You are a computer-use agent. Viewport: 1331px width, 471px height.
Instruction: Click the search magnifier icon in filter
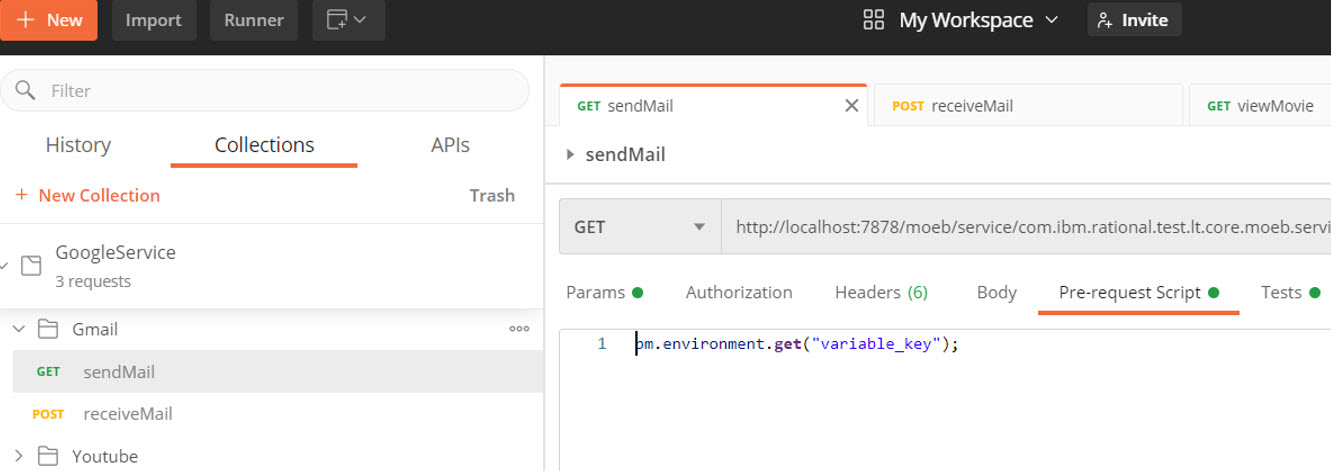[25, 91]
